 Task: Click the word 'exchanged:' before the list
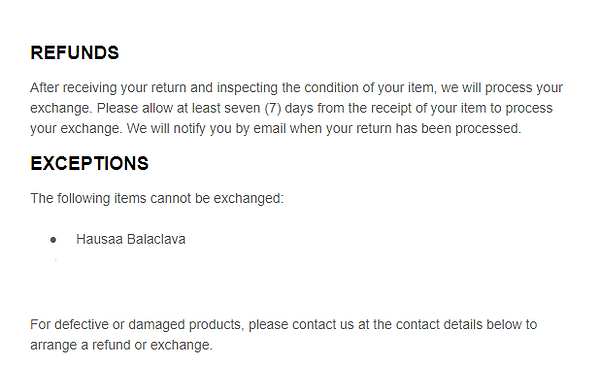tap(248, 199)
